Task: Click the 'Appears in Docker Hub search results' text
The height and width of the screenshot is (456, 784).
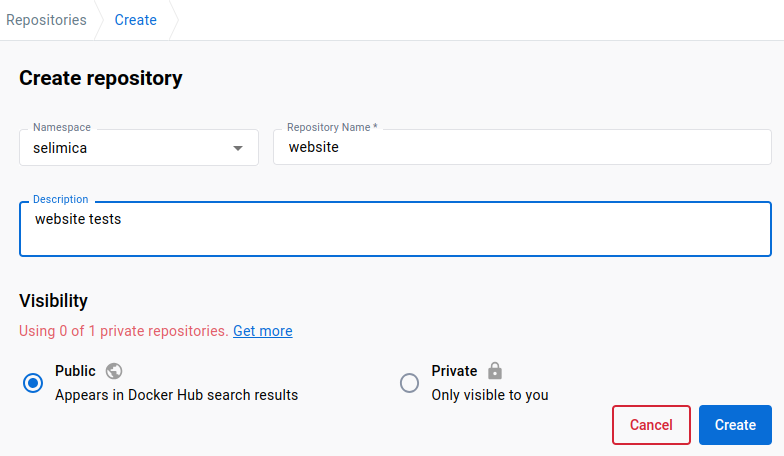Action: 176,395
